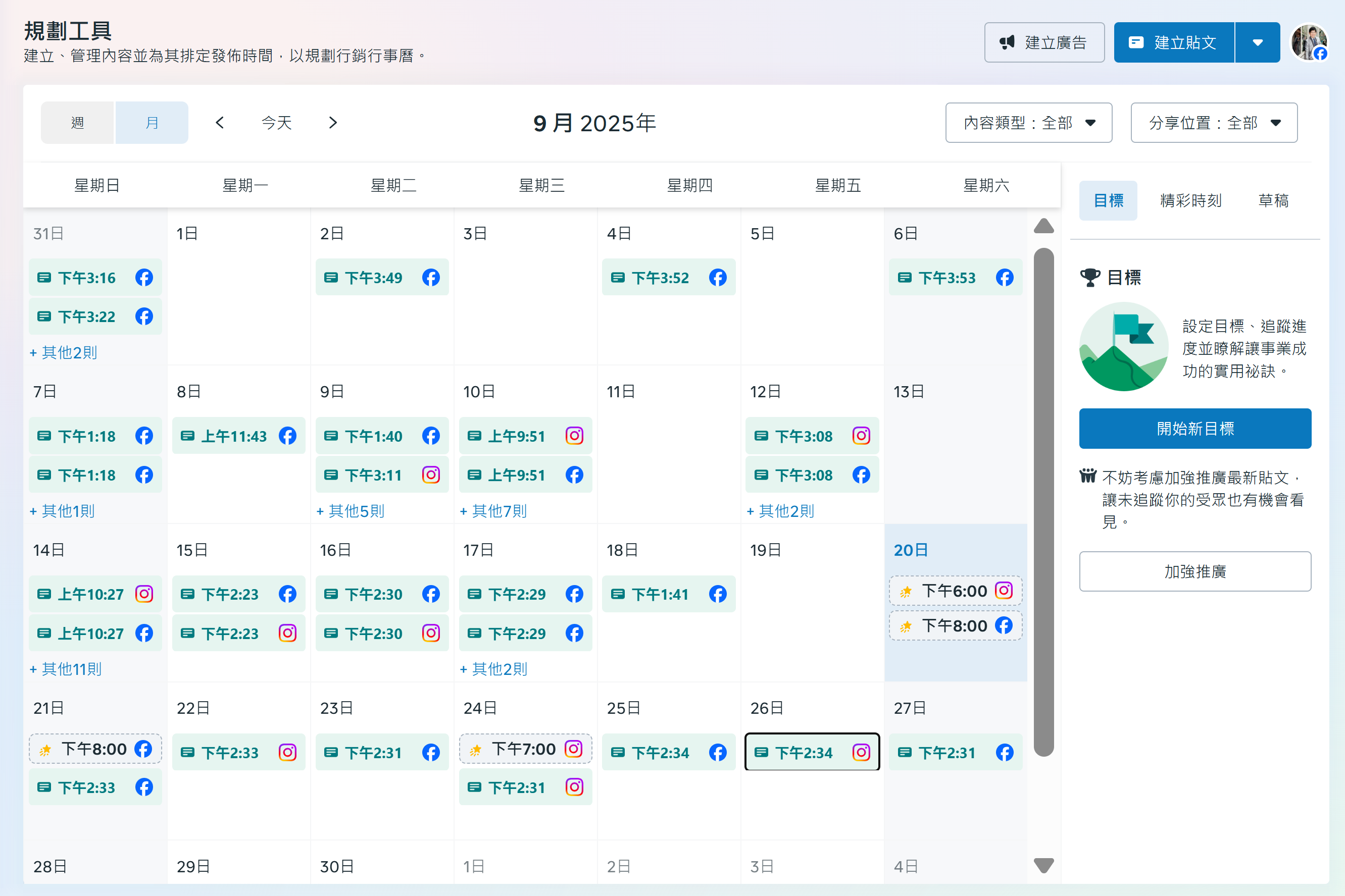1345x896 pixels.
Task: Click the 建立貼文 button
Action: pos(1174,42)
